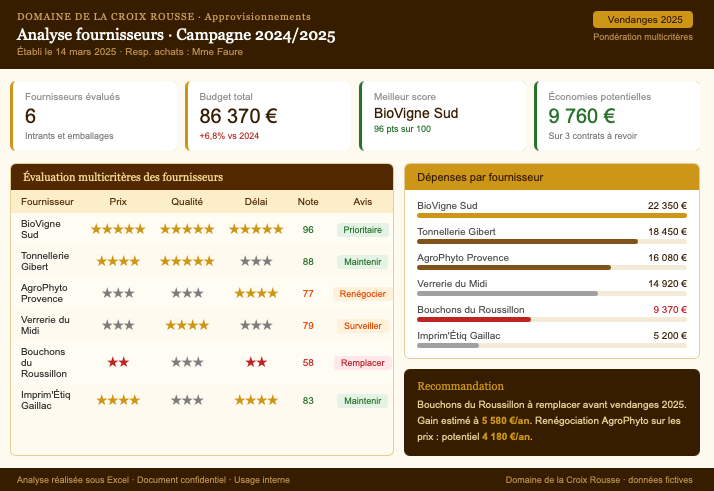Click the Renégocier tag for AgroPhyto Provence
The width and height of the screenshot is (714, 491).
point(362,294)
